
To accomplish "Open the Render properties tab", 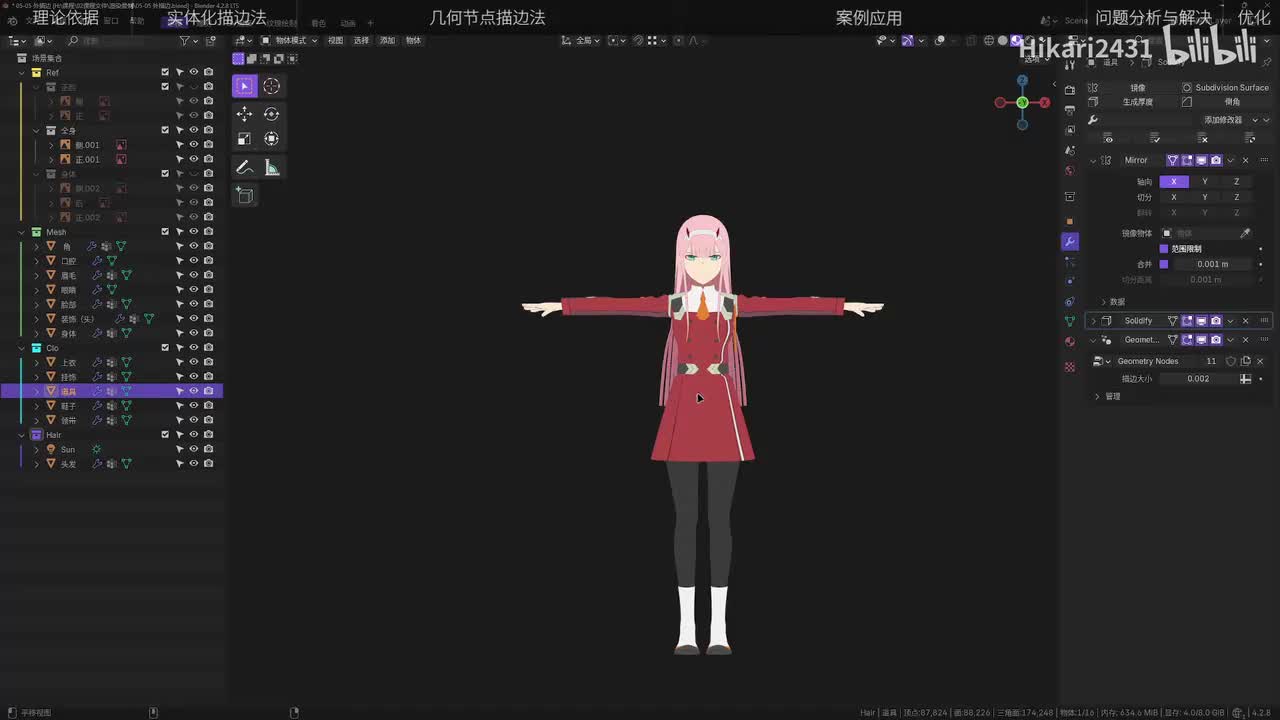I will [1070, 90].
